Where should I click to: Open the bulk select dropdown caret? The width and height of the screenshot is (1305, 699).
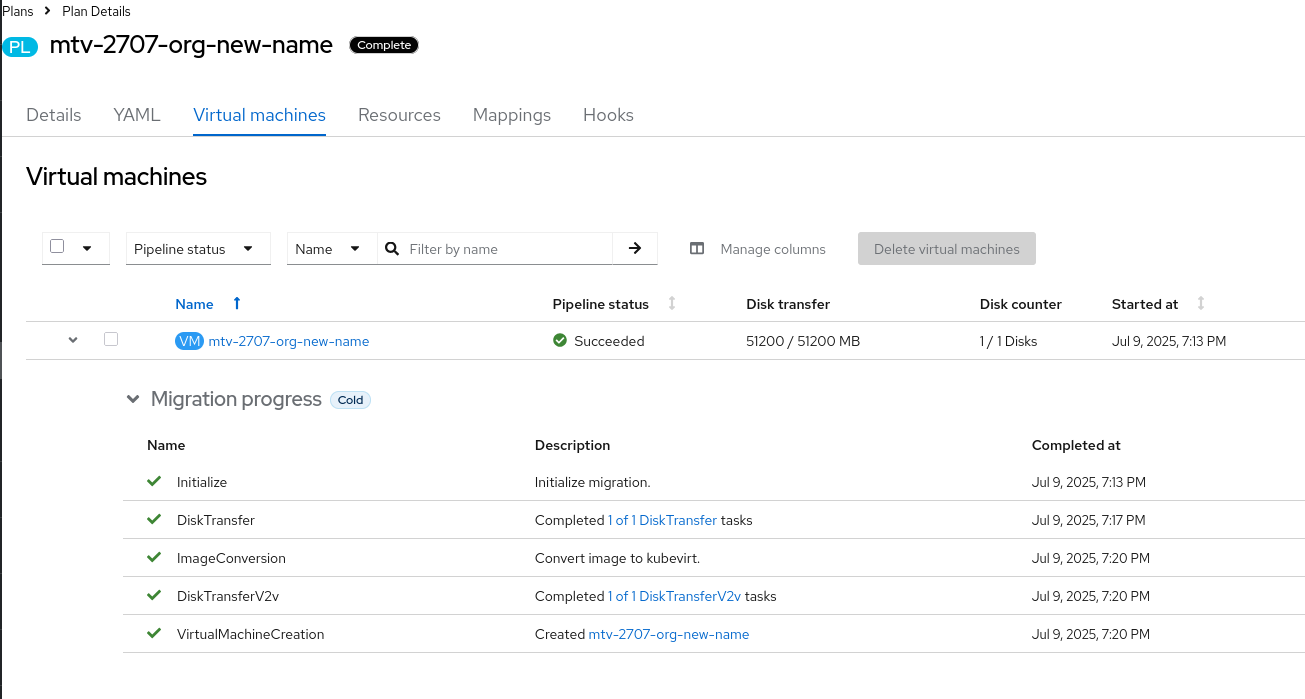tap(87, 249)
